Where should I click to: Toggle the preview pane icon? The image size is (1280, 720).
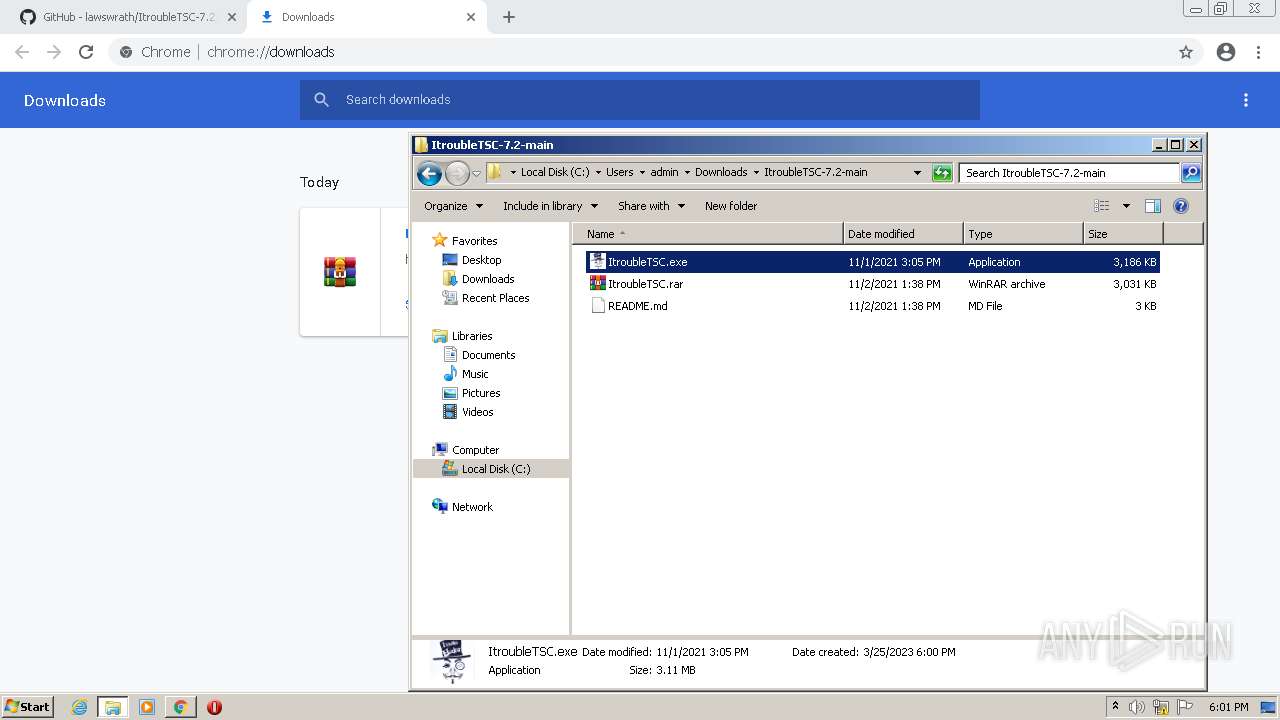click(x=1153, y=206)
